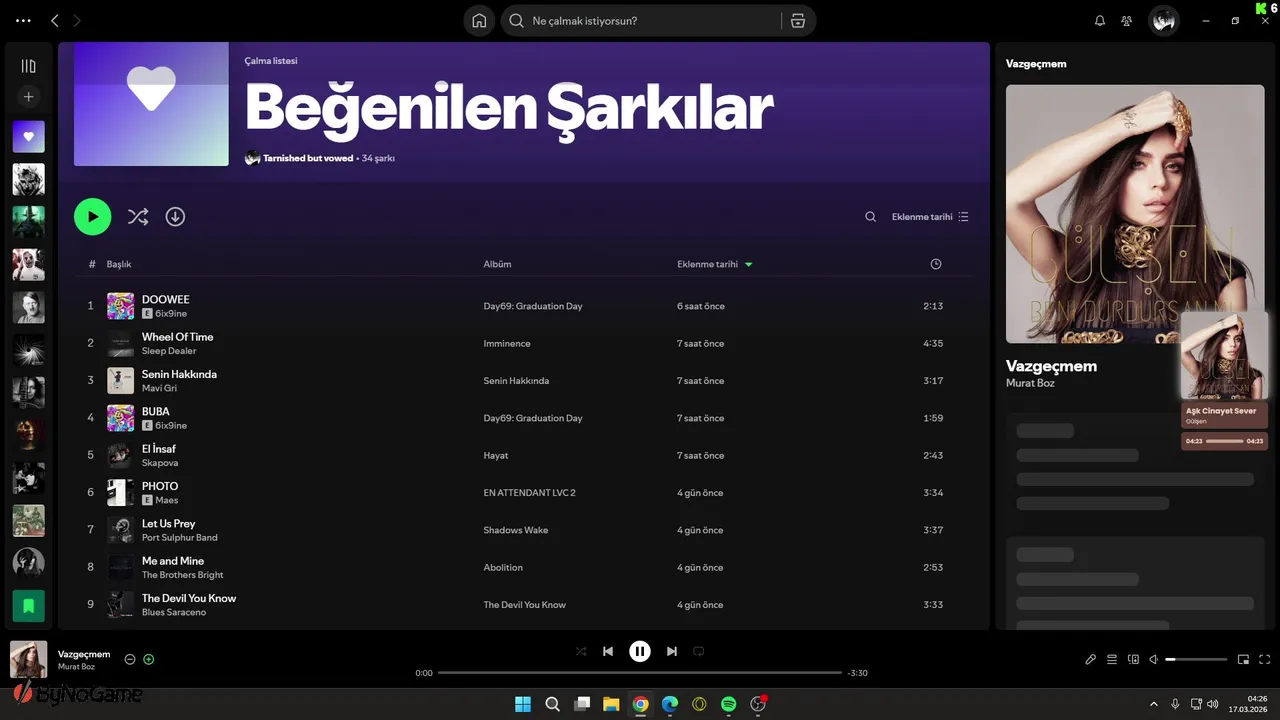Viewport: 1280px width, 720px height.
Task: Sort by the Başlık column header
Action: coord(119,264)
